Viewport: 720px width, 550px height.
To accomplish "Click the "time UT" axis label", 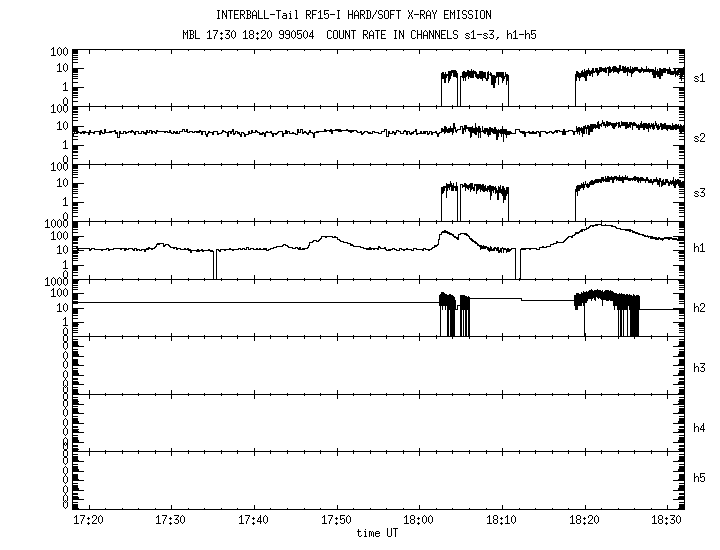I will pyautogui.click(x=377, y=534).
